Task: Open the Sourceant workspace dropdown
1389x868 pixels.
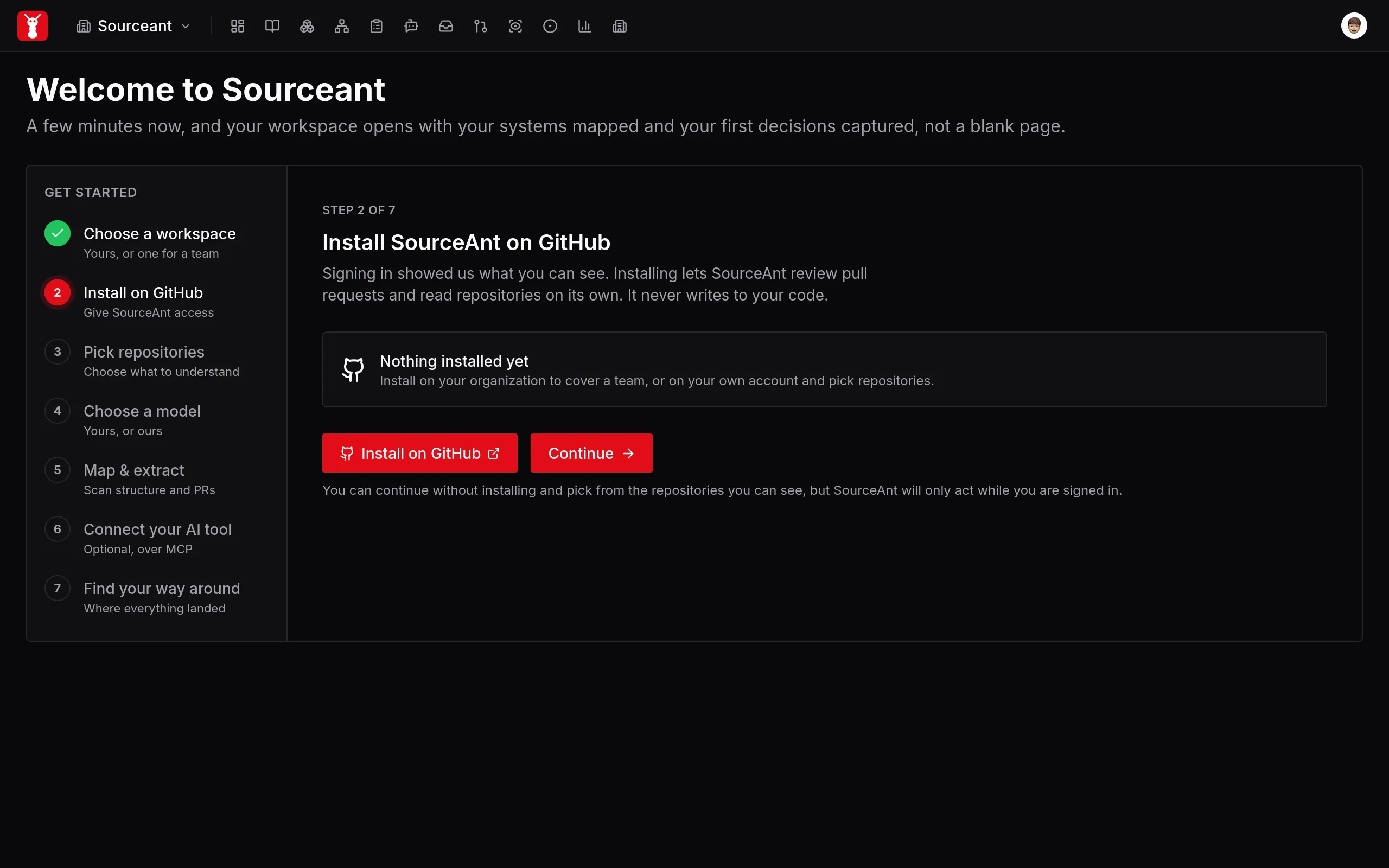Action: tap(133, 26)
